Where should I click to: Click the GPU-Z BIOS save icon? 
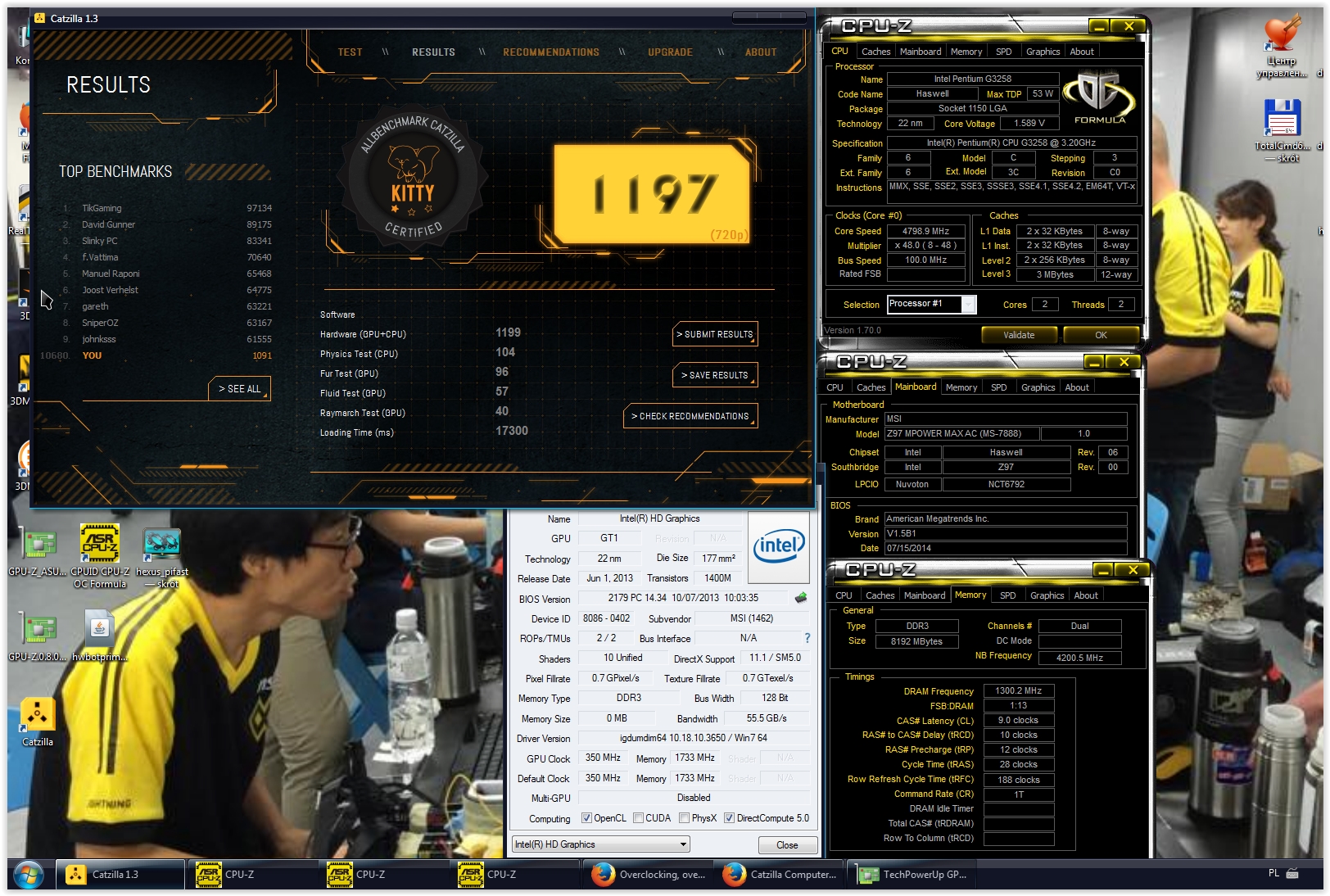tap(801, 598)
